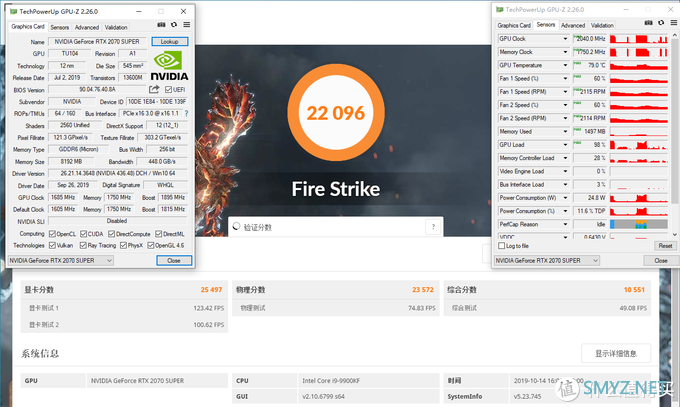This screenshot has width=680, height=407.
Task: Click the 验证分数 validate score box
Action: pyautogui.click(x=336, y=226)
